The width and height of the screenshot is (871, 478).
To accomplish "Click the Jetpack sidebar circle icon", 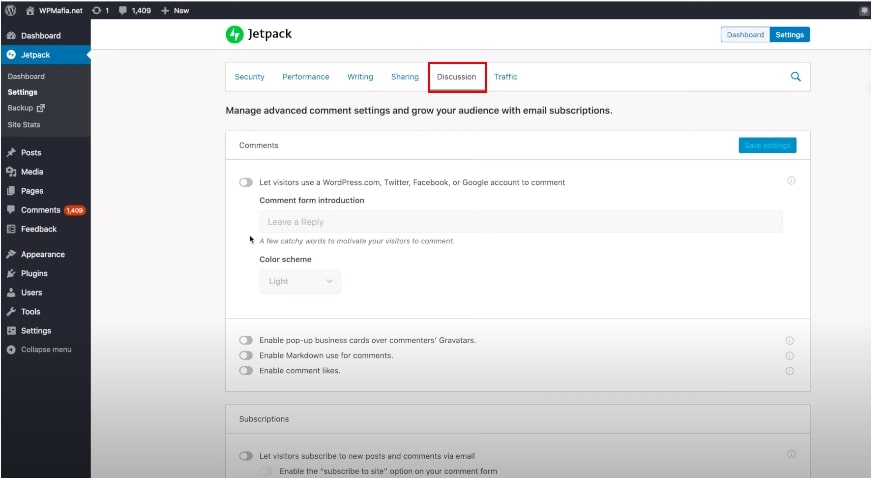I will click(x=11, y=54).
